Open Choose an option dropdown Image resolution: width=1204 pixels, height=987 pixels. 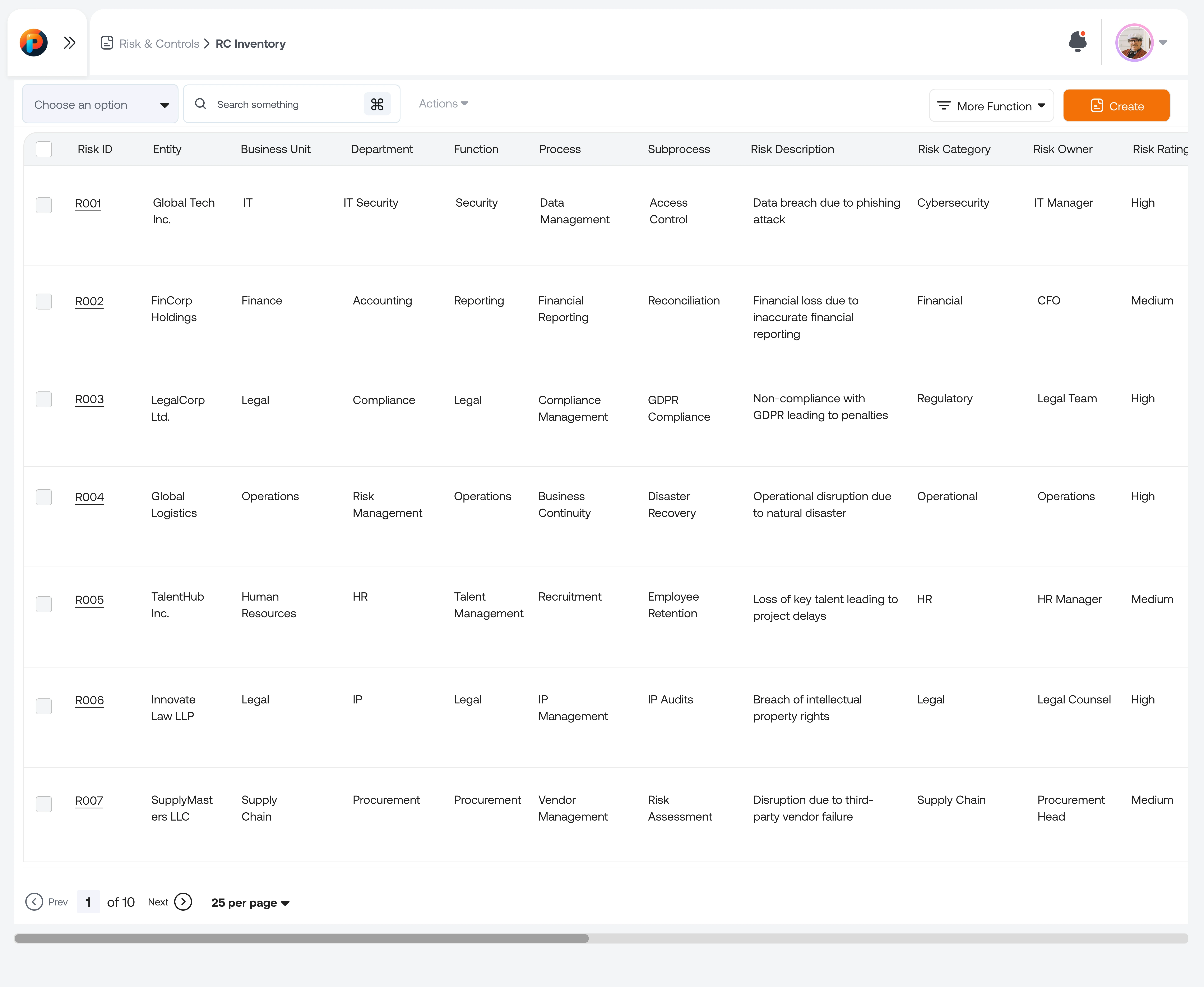[100, 104]
